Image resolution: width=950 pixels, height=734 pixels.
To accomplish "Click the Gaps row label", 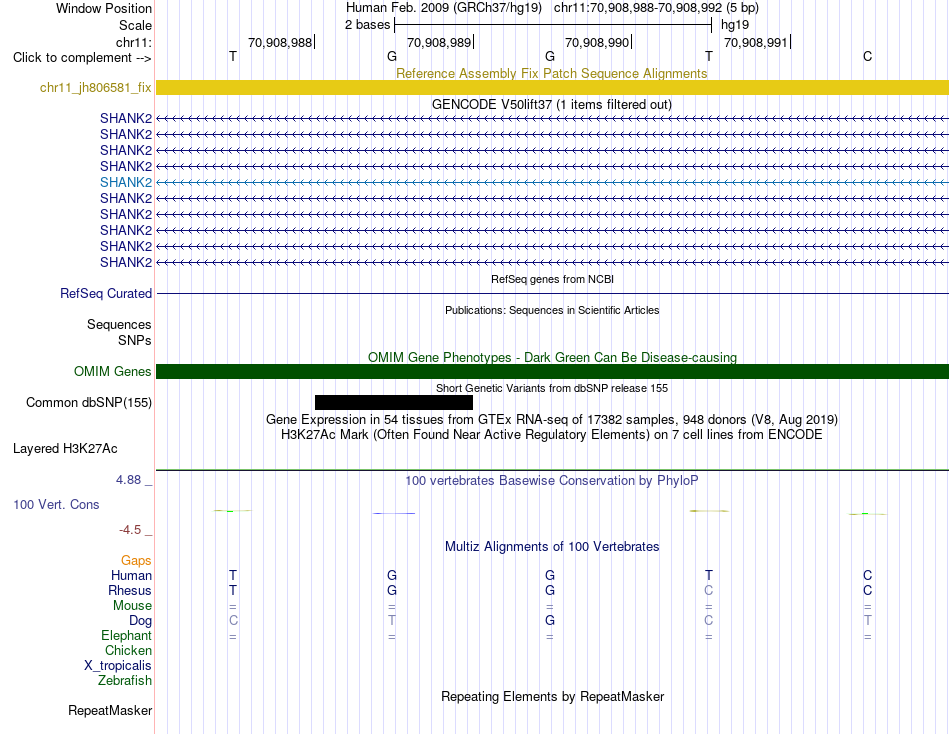I will [136, 561].
